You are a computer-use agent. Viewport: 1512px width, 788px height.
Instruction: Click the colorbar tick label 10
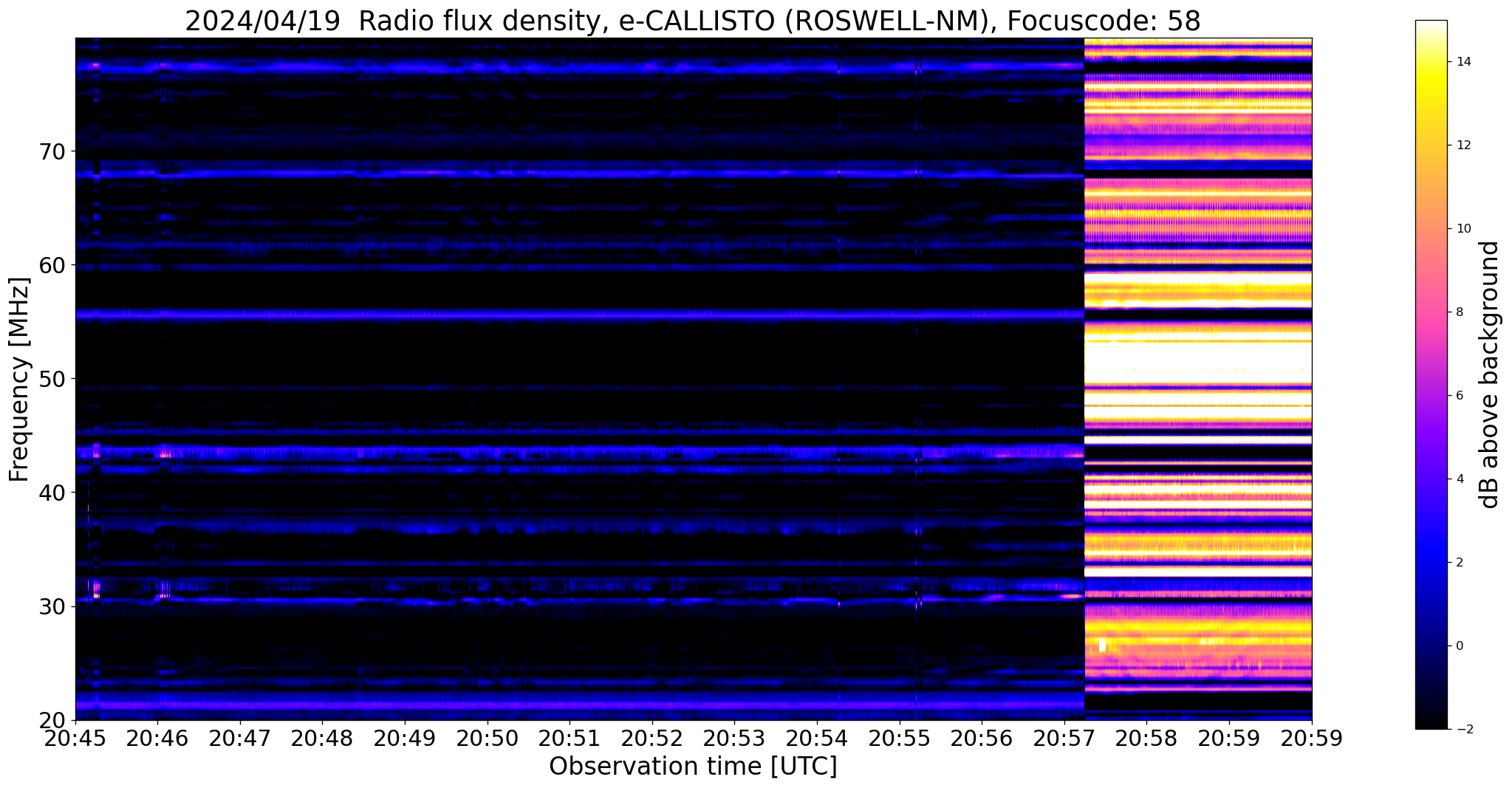pyautogui.click(x=1462, y=229)
